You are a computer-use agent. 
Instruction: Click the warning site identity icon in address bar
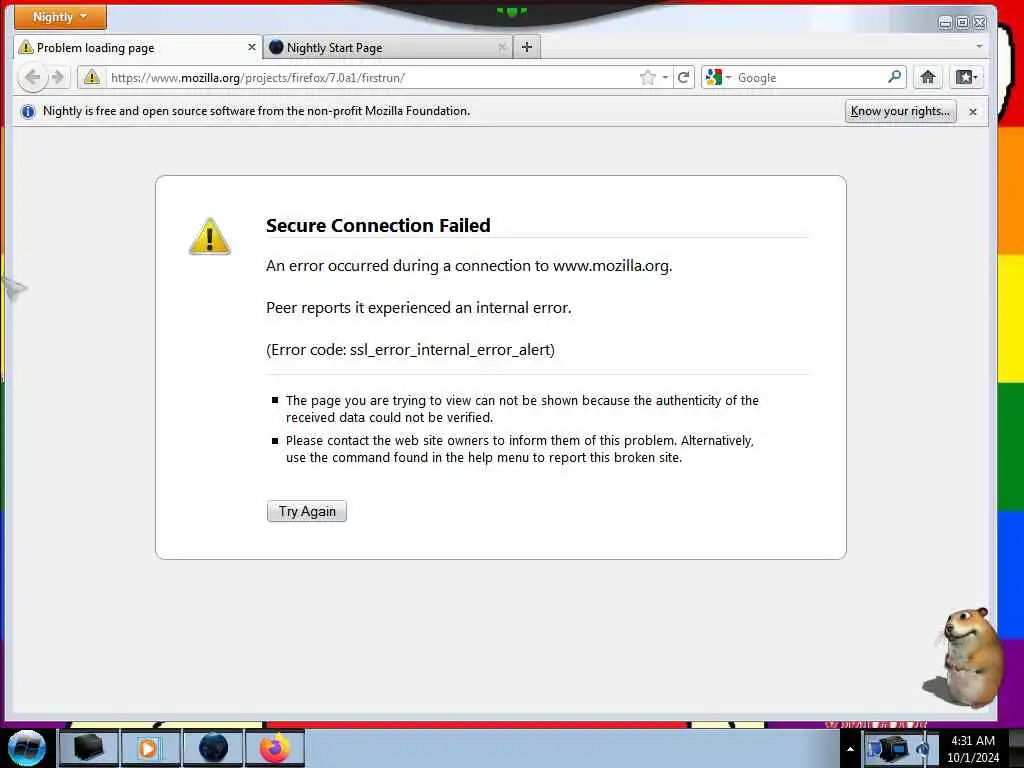click(92, 78)
